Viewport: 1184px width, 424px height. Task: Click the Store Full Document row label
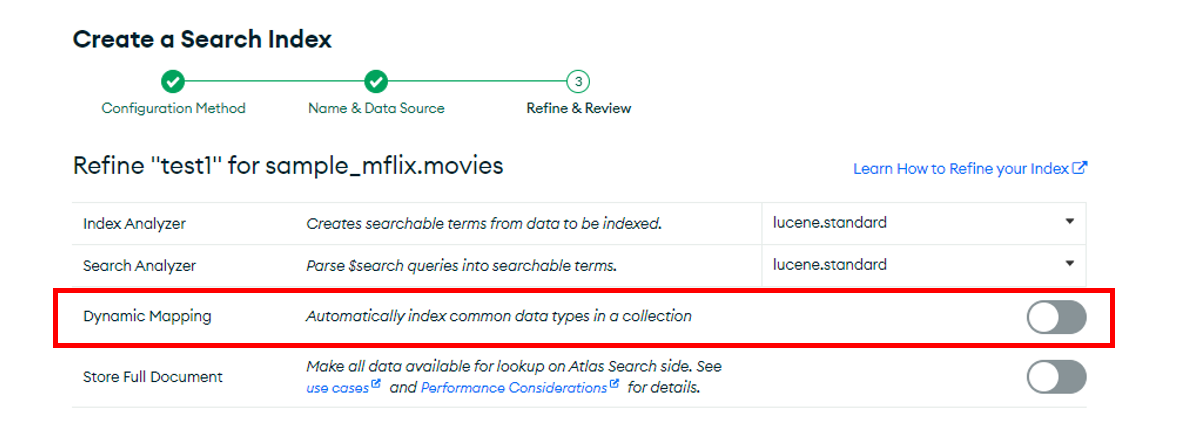(x=153, y=376)
